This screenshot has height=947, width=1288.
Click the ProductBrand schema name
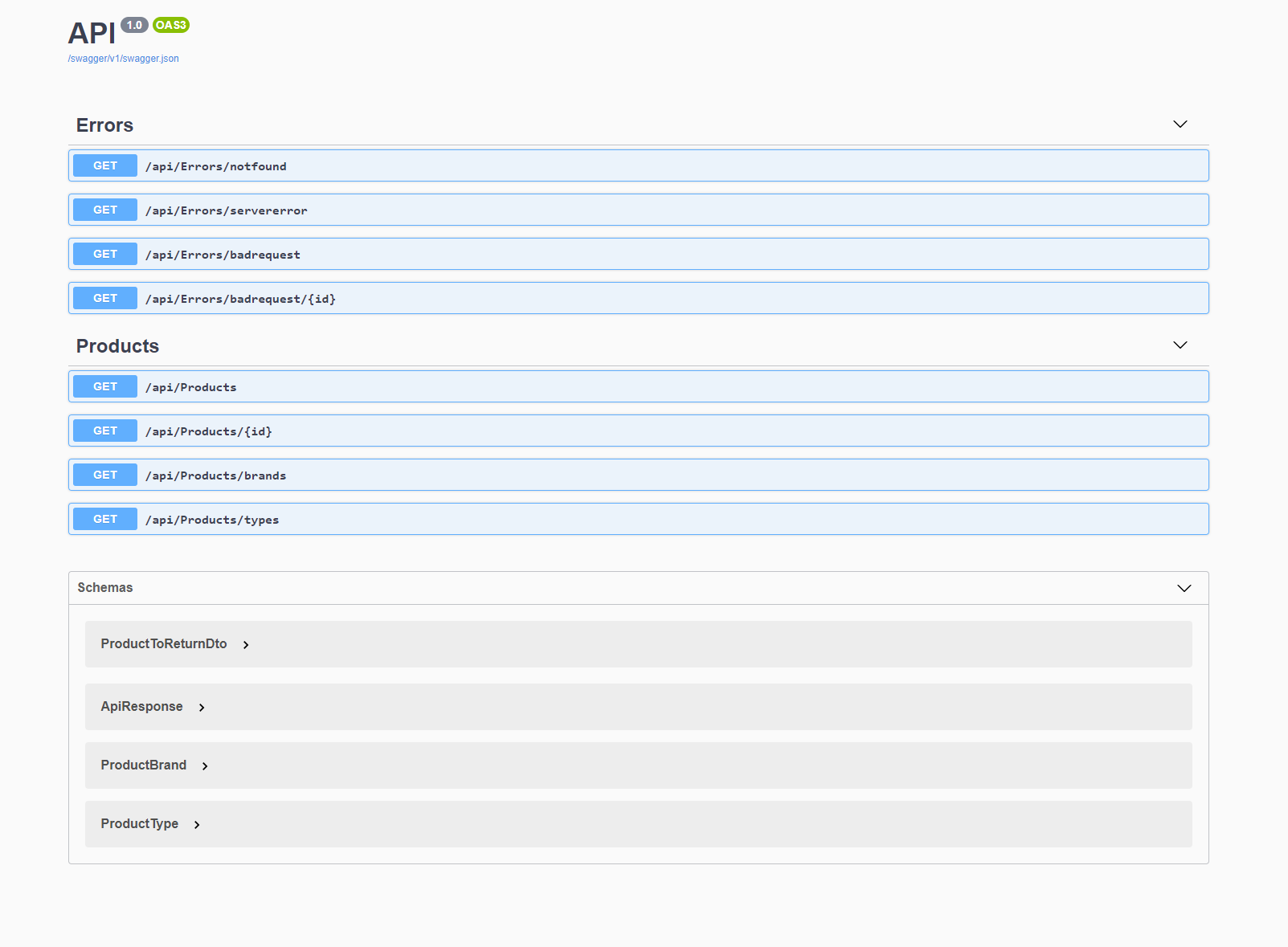point(143,765)
